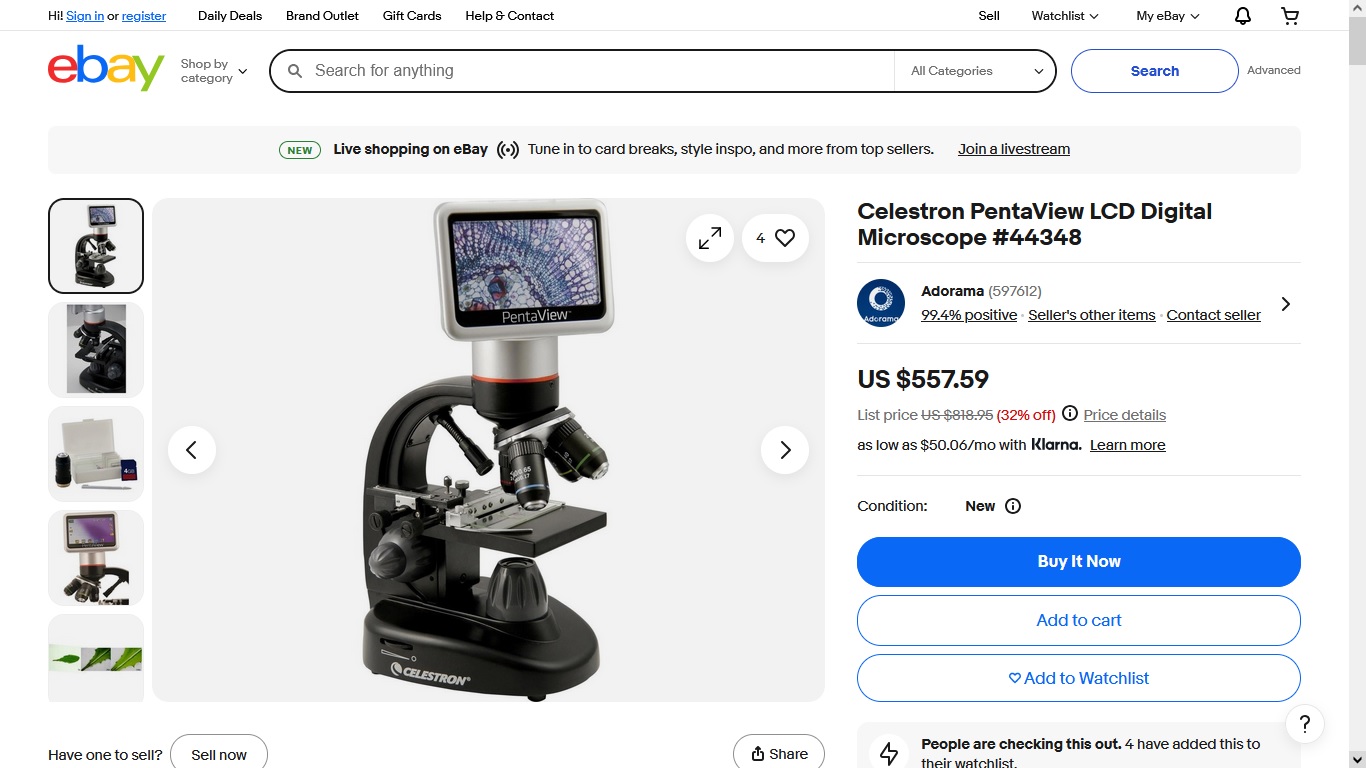Expand the My eBay dropdown
The height and width of the screenshot is (768, 1366).
pos(1168,16)
